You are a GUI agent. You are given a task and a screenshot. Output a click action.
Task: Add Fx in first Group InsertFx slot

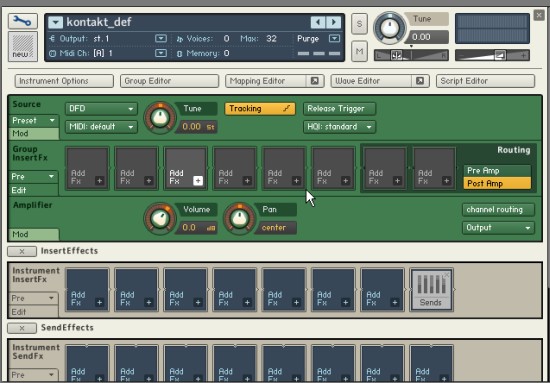tap(87, 169)
